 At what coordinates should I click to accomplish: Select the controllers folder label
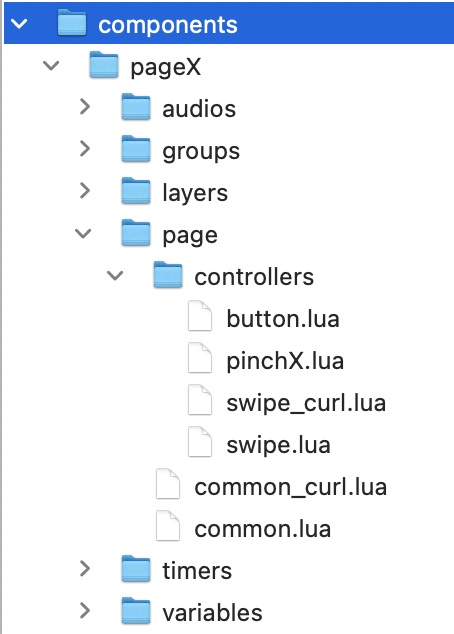tap(254, 277)
